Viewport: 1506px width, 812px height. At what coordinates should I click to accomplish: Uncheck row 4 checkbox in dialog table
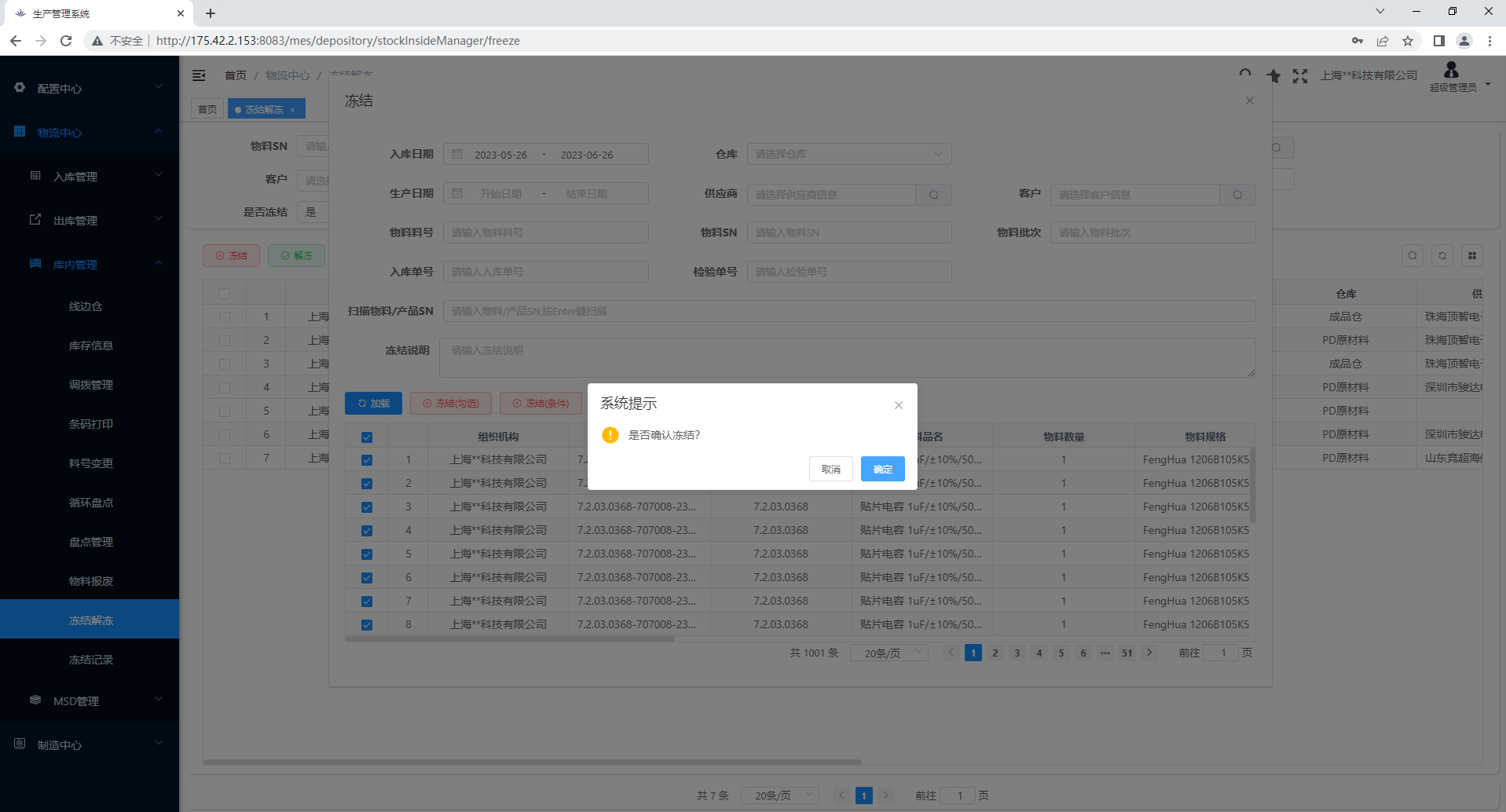tap(367, 531)
